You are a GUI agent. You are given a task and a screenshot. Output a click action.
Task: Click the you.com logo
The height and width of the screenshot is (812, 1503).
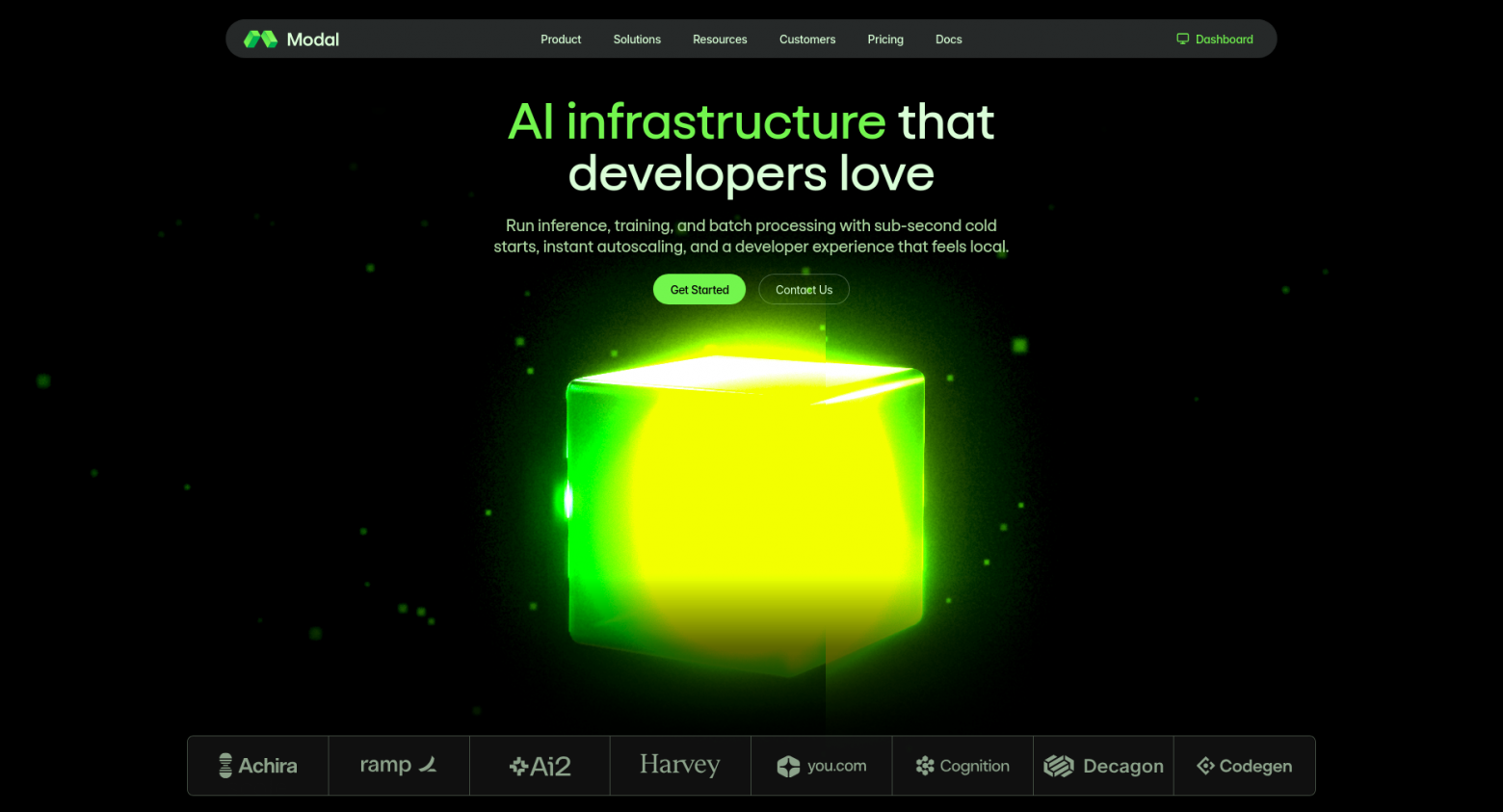click(x=822, y=766)
